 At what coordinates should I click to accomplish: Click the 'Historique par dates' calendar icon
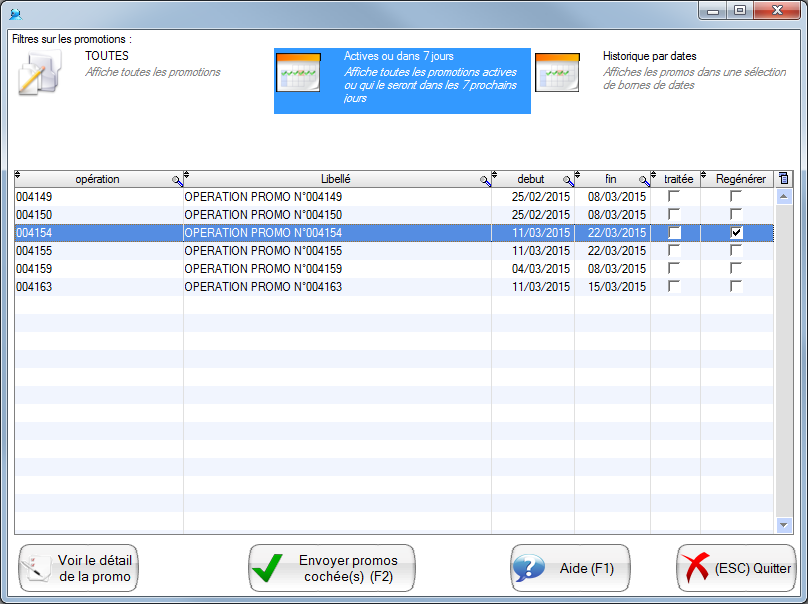coord(557,73)
